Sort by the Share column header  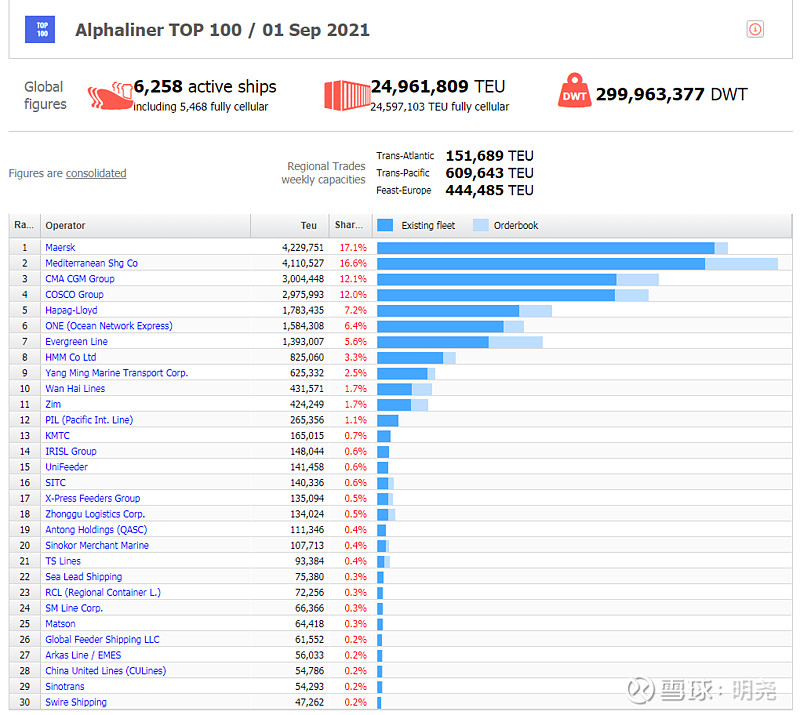coord(351,225)
